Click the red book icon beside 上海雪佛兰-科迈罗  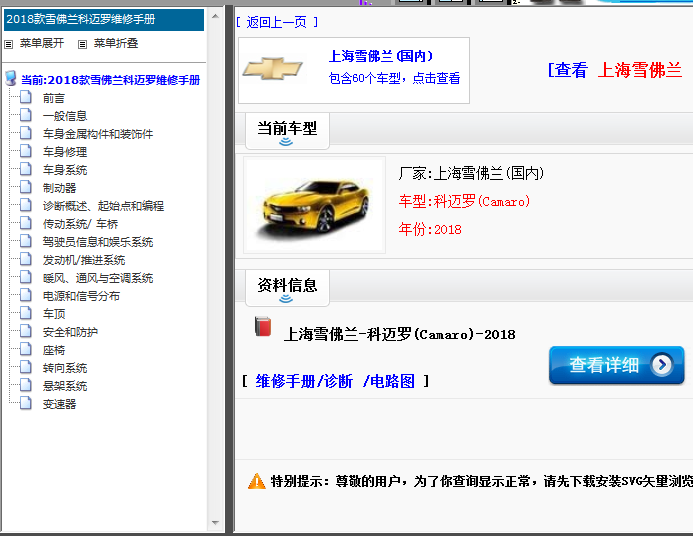pos(263,327)
